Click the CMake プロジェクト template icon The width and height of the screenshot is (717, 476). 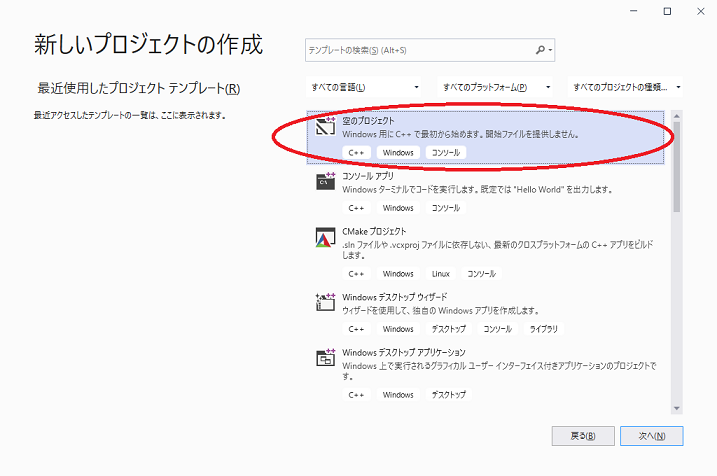pos(325,237)
